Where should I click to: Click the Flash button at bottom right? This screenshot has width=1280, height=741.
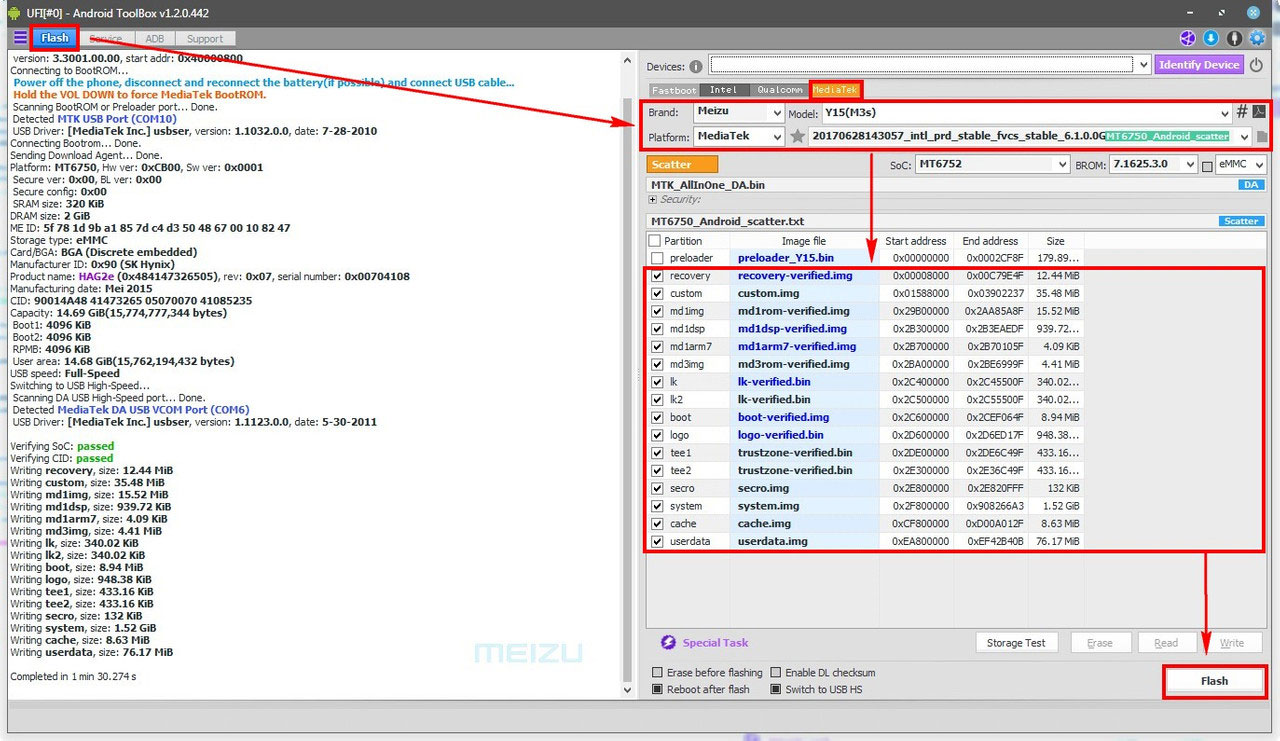coord(1214,681)
